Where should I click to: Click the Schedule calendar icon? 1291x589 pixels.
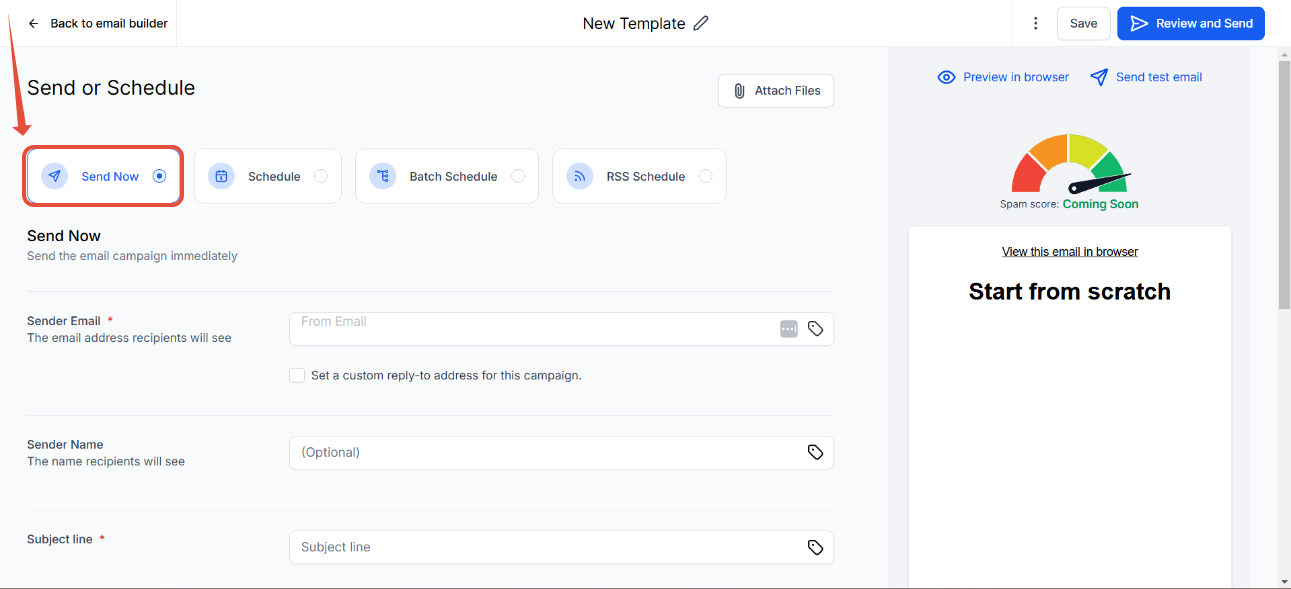[x=221, y=176]
